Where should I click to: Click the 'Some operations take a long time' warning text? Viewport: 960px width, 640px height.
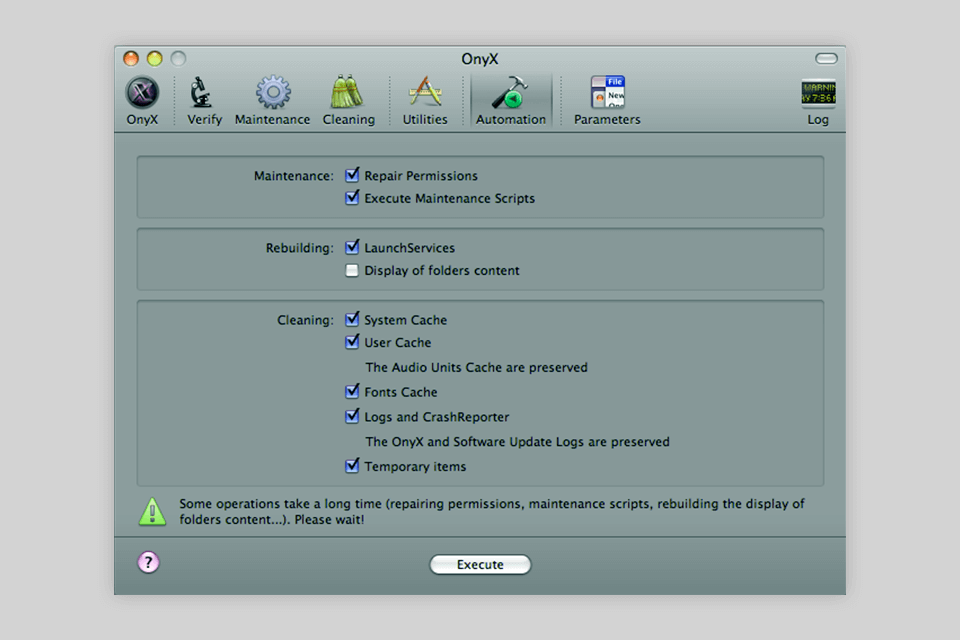tap(492, 511)
